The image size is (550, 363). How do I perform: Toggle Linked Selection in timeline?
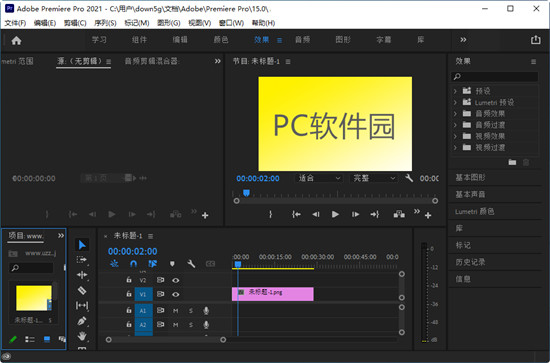point(152,264)
